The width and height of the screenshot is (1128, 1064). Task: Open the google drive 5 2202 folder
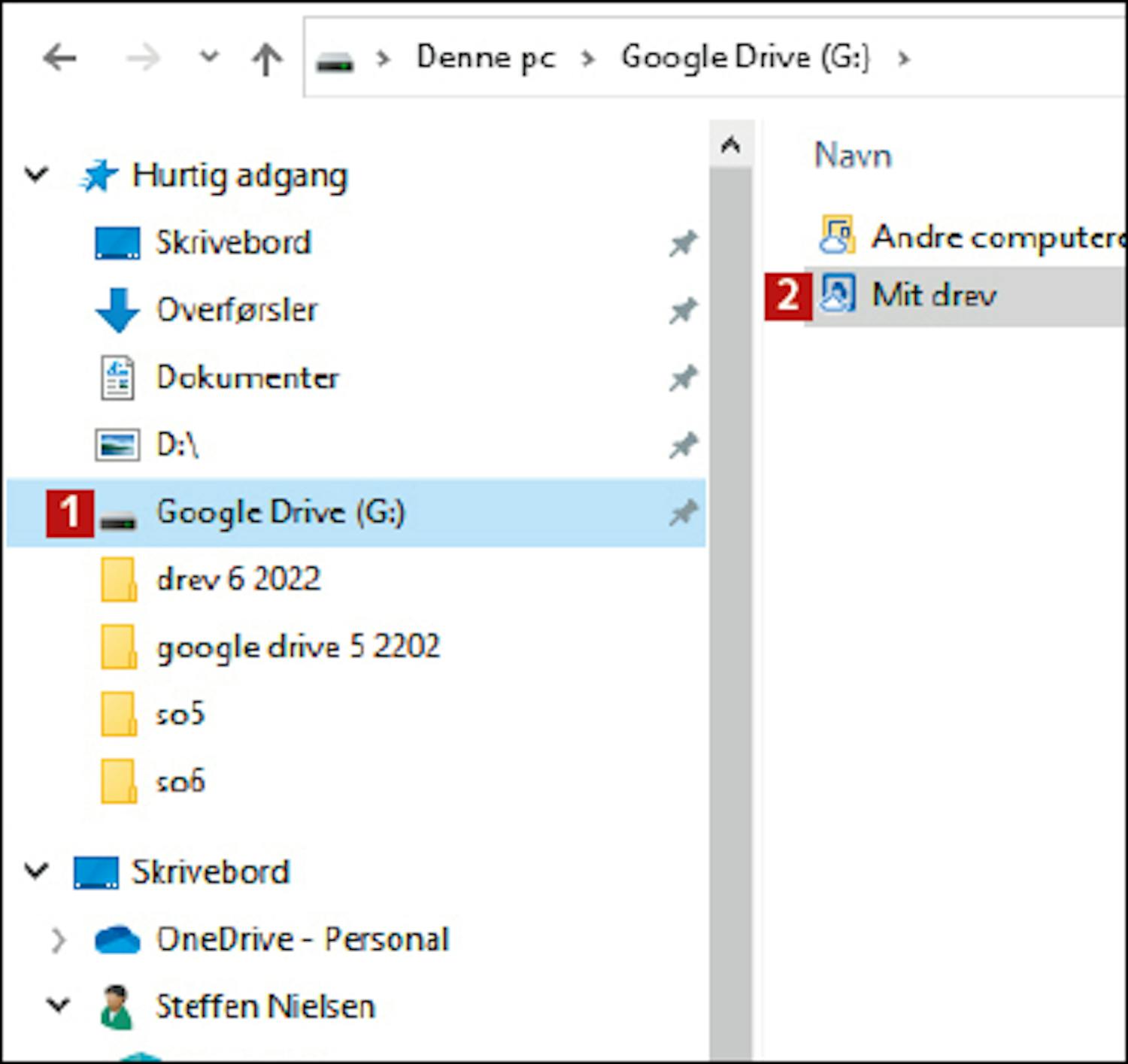pyautogui.click(x=297, y=647)
